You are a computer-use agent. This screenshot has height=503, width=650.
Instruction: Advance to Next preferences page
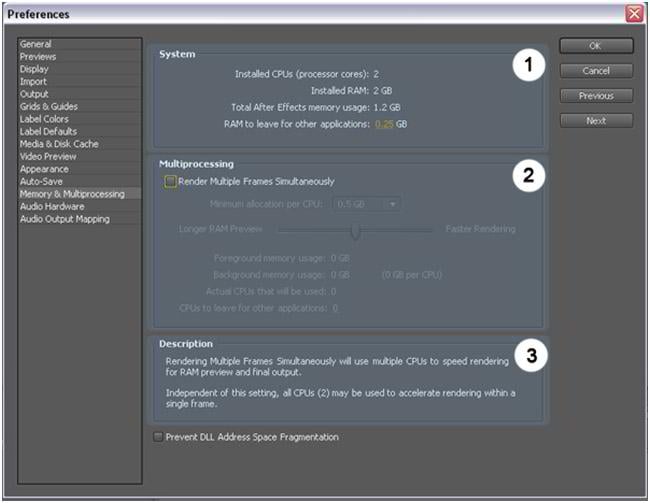595,121
